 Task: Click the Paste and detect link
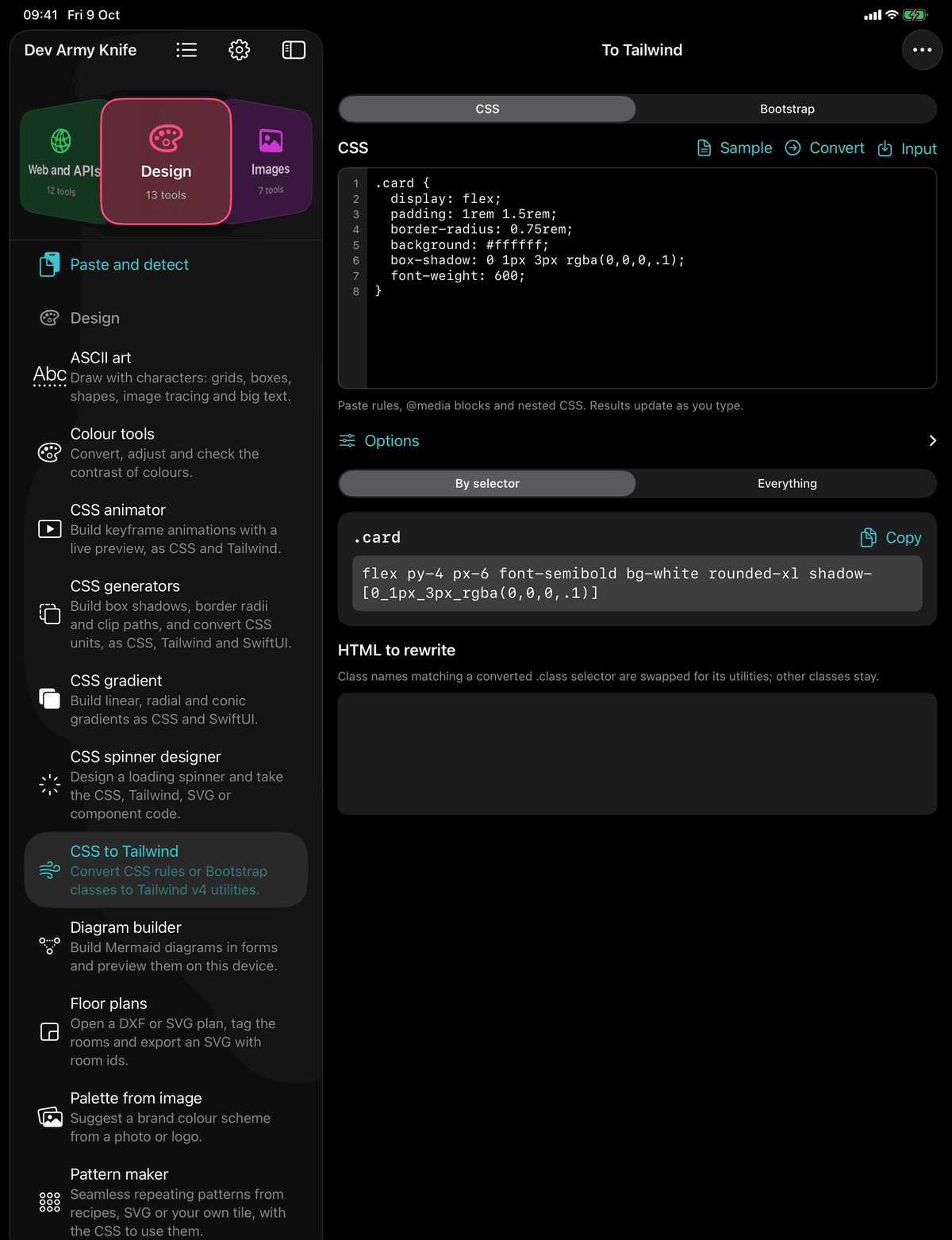(x=129, y=264)
